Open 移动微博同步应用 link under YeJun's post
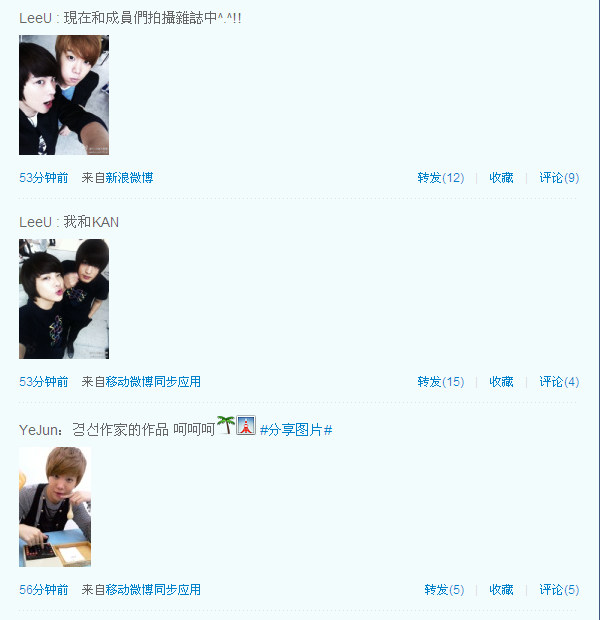600x620 pixels. [x=153, y=590]
